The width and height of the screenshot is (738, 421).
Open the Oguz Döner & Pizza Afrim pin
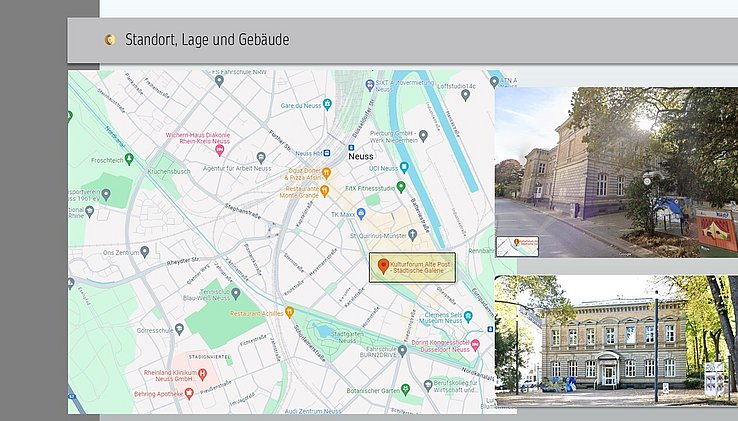coord(325,171)
